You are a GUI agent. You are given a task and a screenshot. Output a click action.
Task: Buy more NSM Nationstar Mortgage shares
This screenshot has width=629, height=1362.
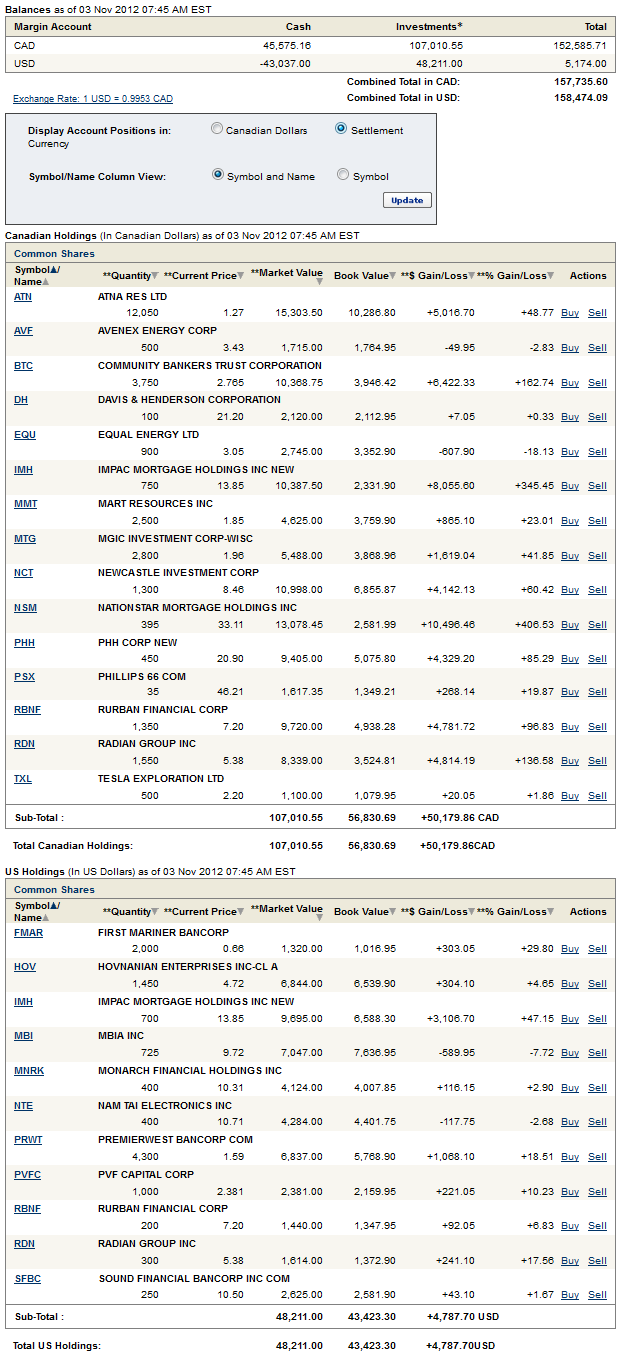coord(569,625)
